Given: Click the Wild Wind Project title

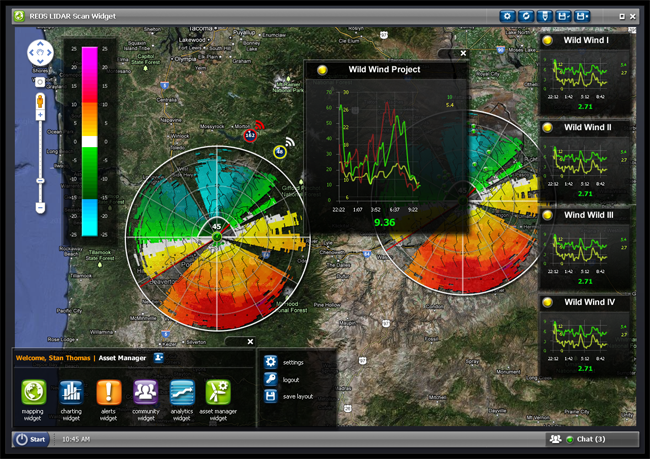Looking at the screenshot, I should 384,70.
